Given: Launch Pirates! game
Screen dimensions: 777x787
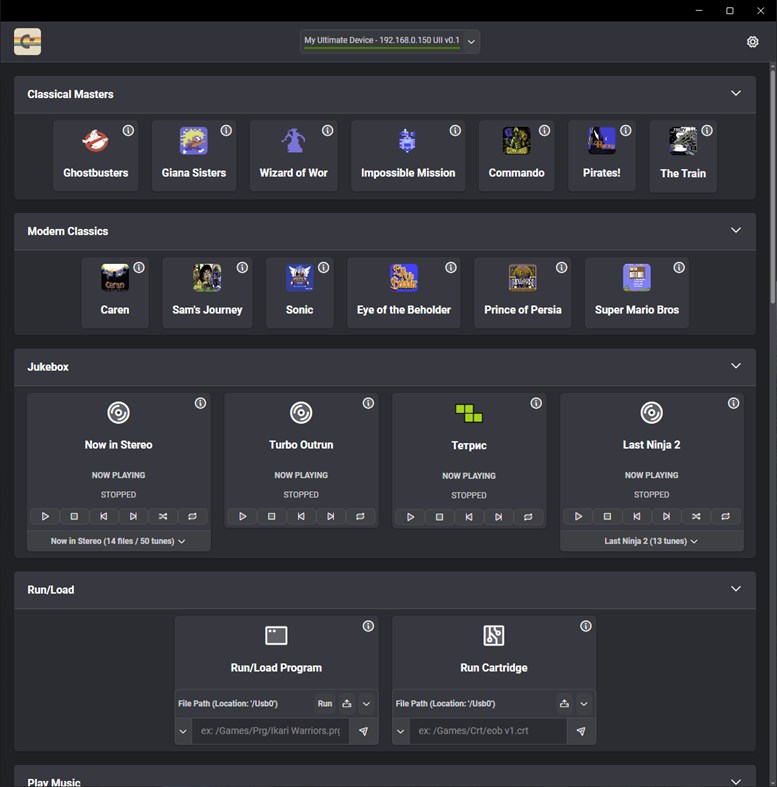Looking at the screenshot, I should (602, 156).
